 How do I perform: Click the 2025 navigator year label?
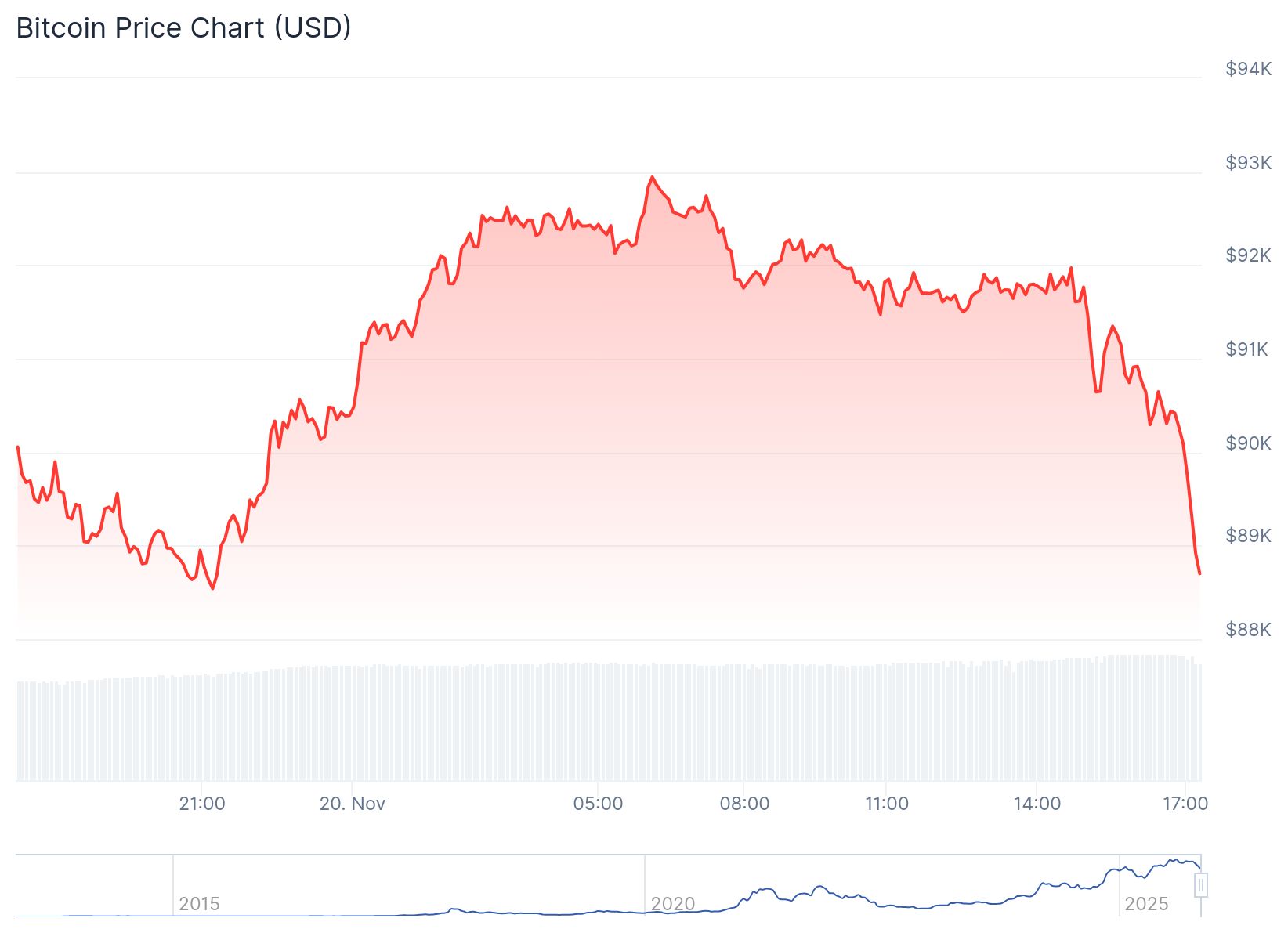1146,904
